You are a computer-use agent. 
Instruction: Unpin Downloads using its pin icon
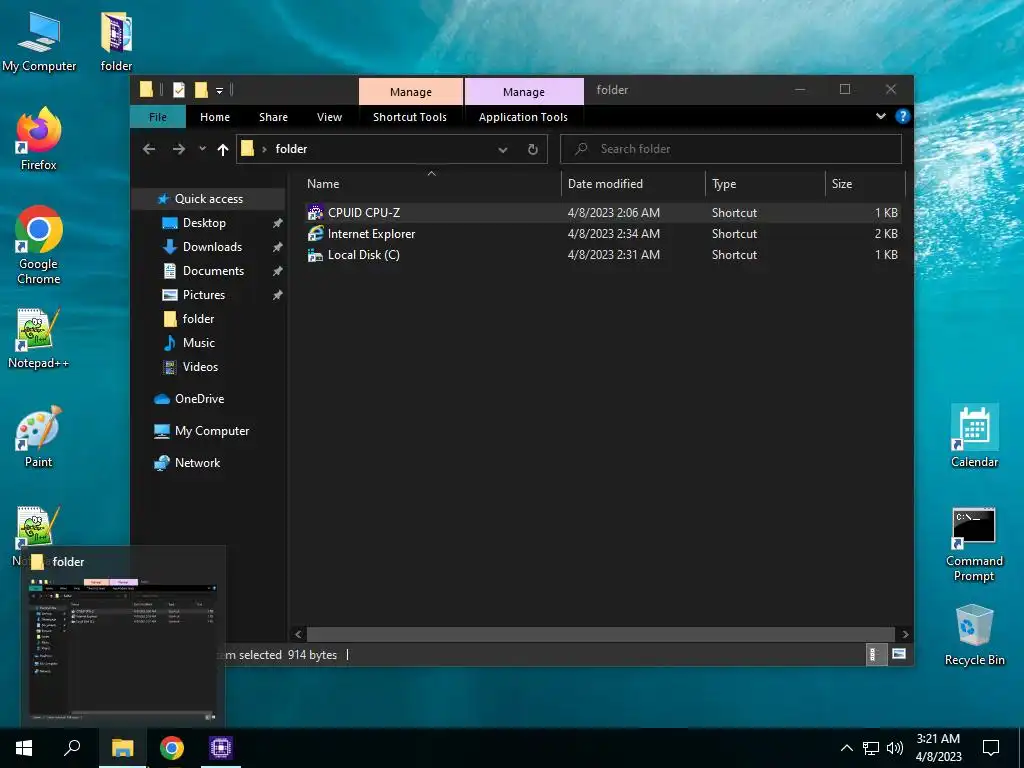[x=277, y=247]
